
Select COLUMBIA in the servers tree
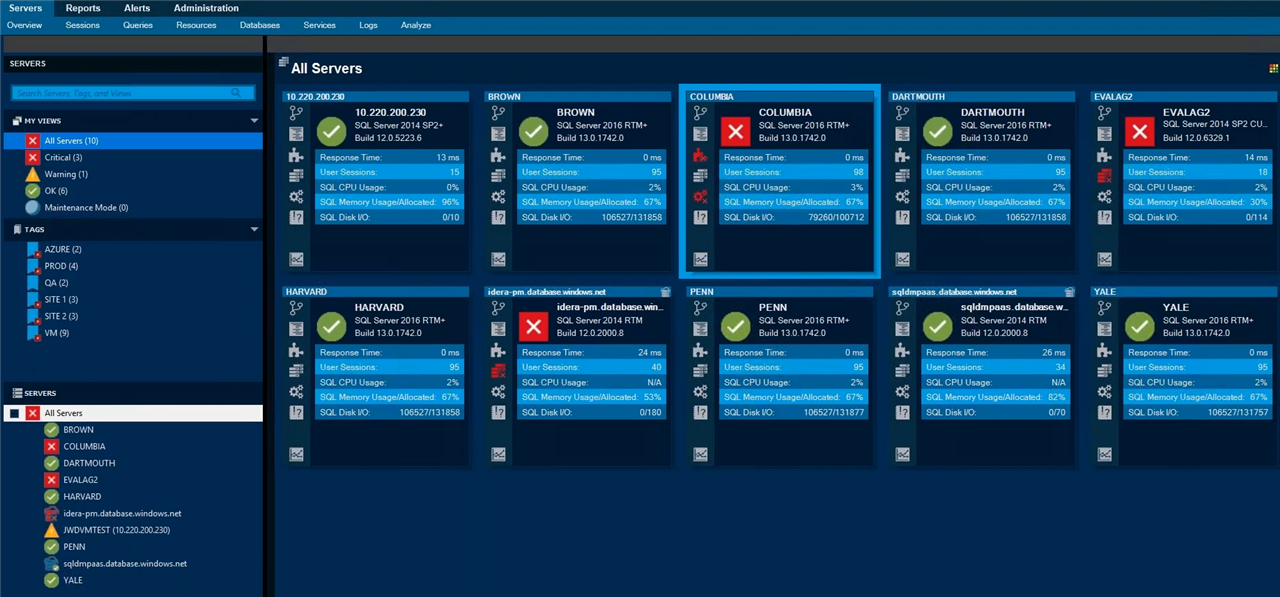click(84, 447)
